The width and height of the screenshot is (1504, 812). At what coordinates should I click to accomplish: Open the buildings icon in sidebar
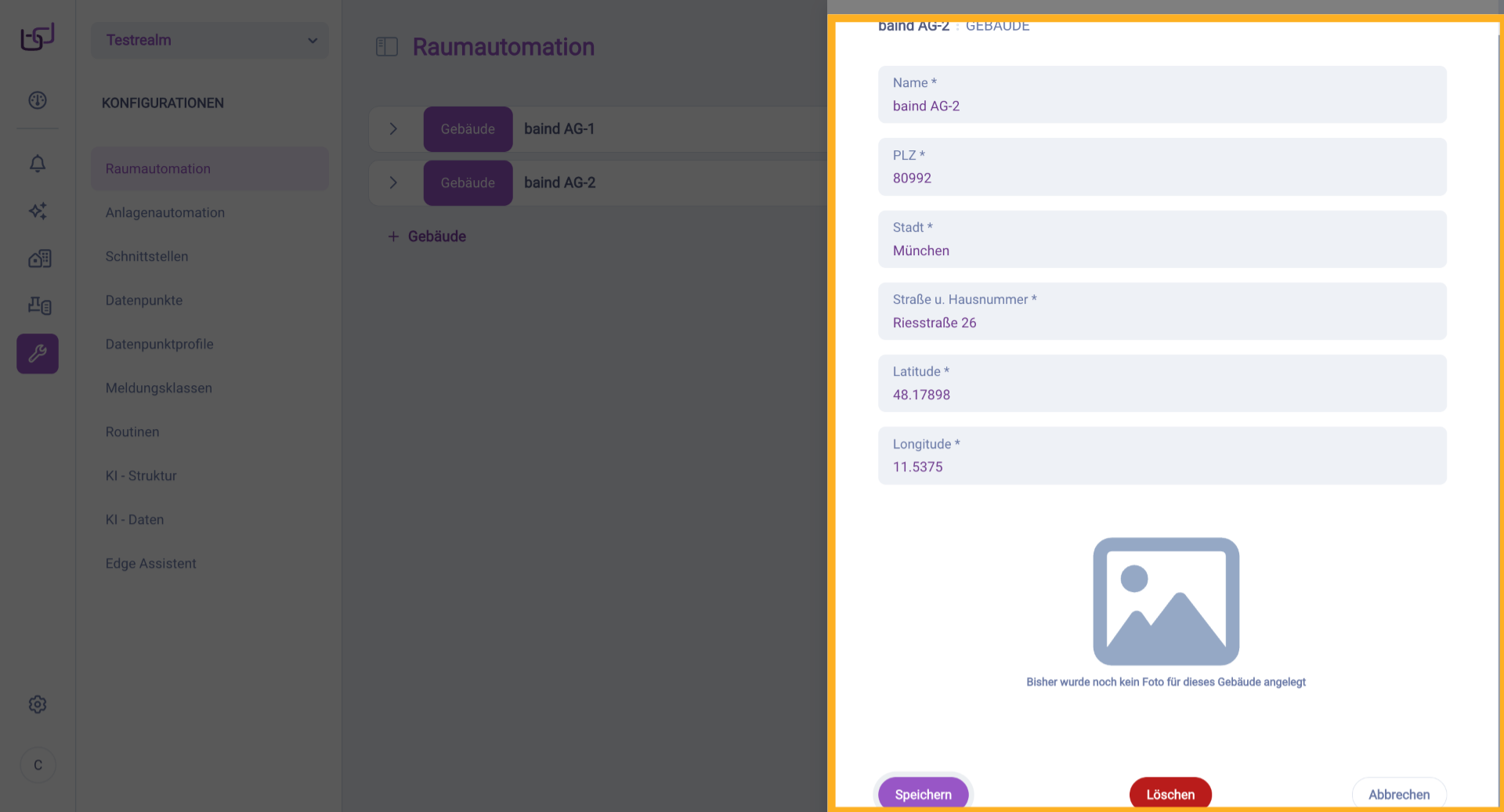(39, 258)
